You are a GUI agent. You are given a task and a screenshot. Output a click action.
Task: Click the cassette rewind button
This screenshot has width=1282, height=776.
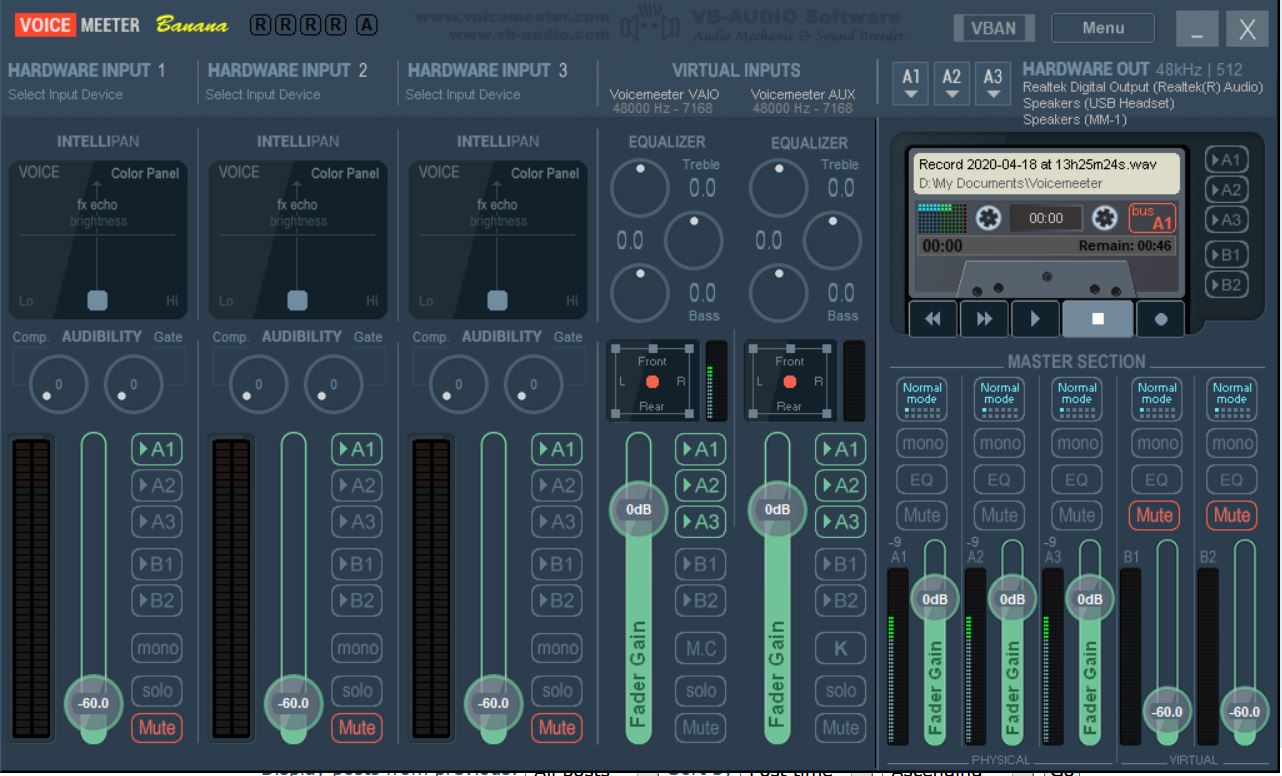click(x=933, y=319)
